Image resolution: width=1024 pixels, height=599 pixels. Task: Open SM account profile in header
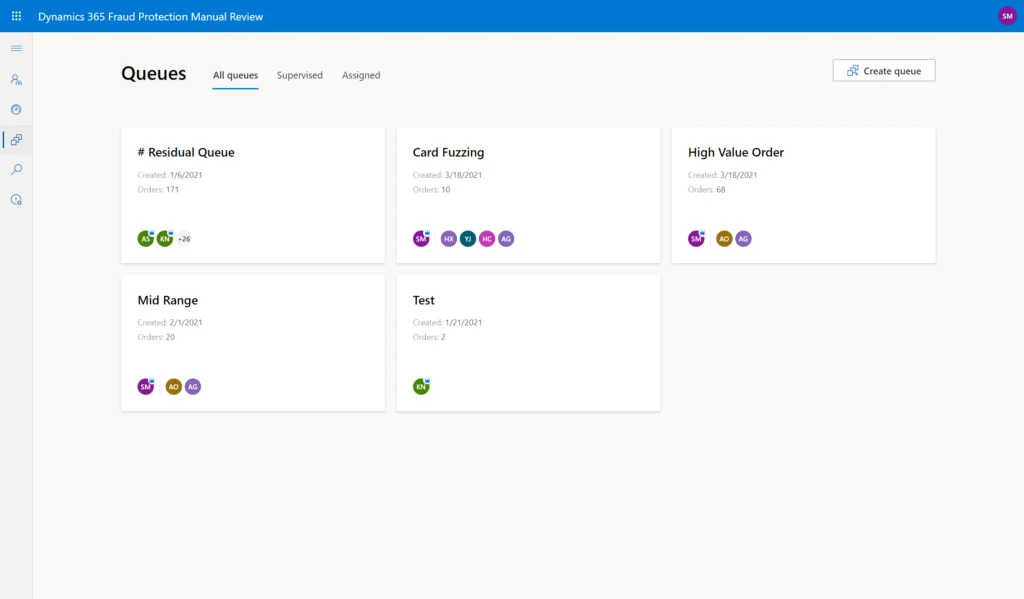[x=1006, y=16]
